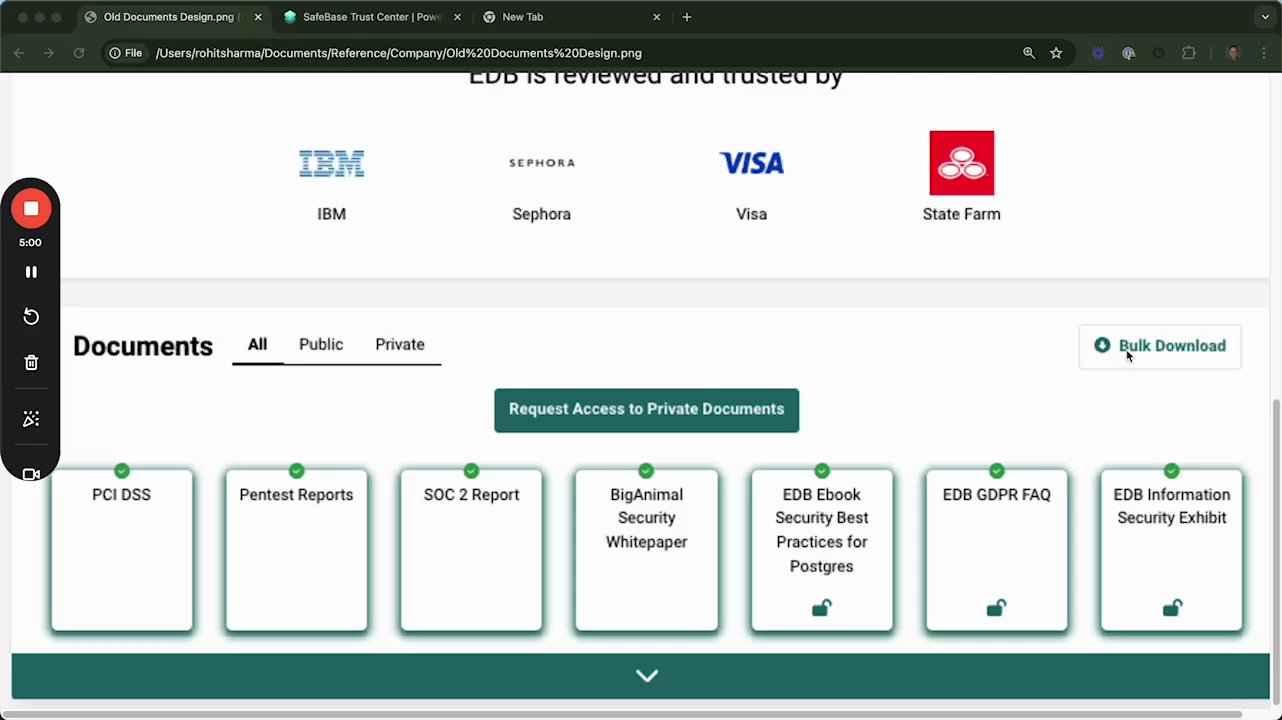Open the confetti effects icon in recorder
The height and width of the screenshot is (720, 1282).
pos(31,419)
